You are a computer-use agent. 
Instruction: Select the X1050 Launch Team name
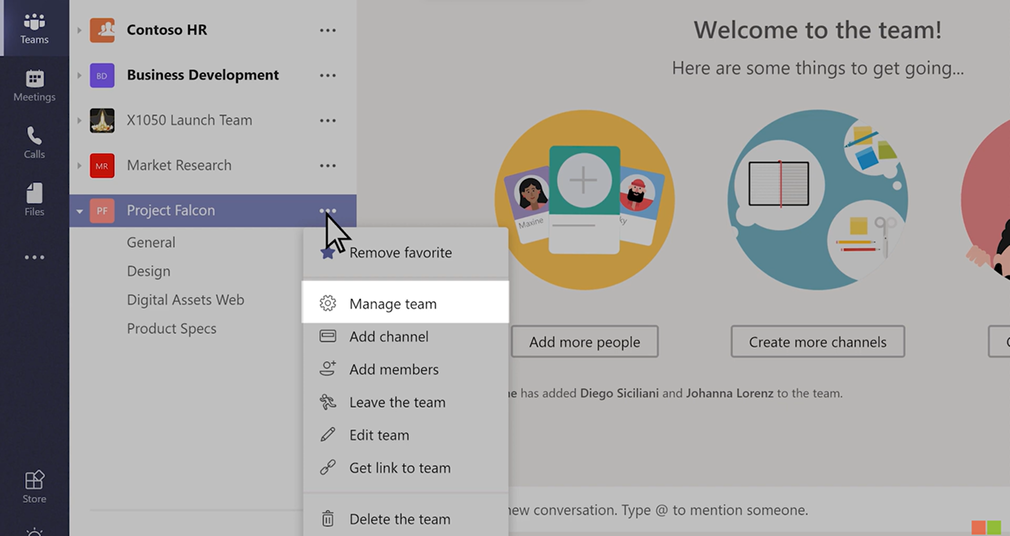(189, 120)
